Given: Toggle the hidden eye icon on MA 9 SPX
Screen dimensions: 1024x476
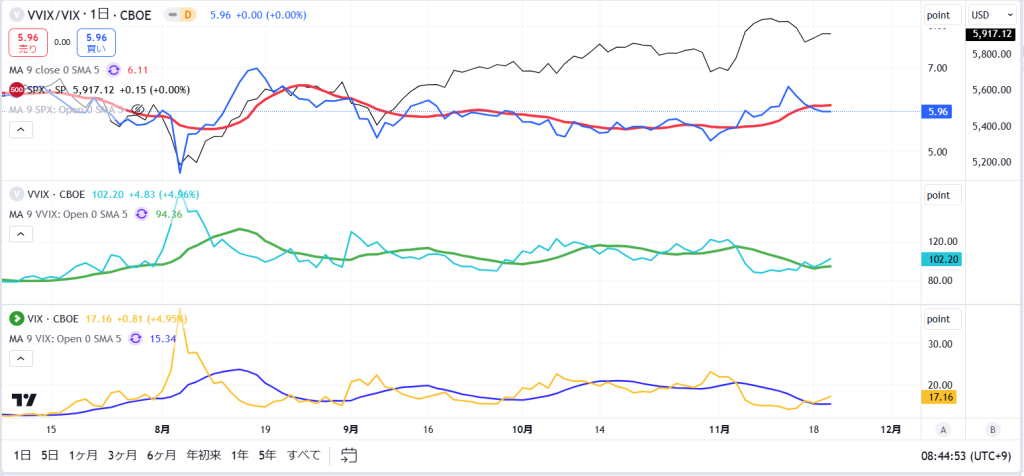Looking at the screenshot, I should pos(138,109).
